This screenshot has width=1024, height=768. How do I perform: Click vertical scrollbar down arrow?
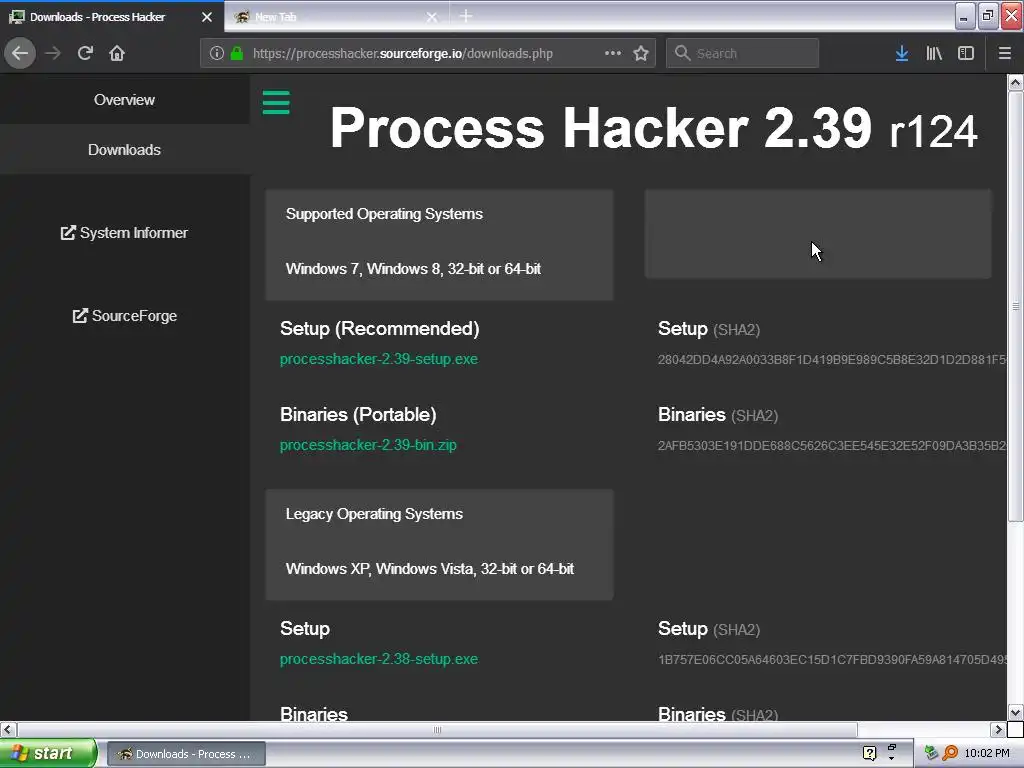(x=1015, y=712)
